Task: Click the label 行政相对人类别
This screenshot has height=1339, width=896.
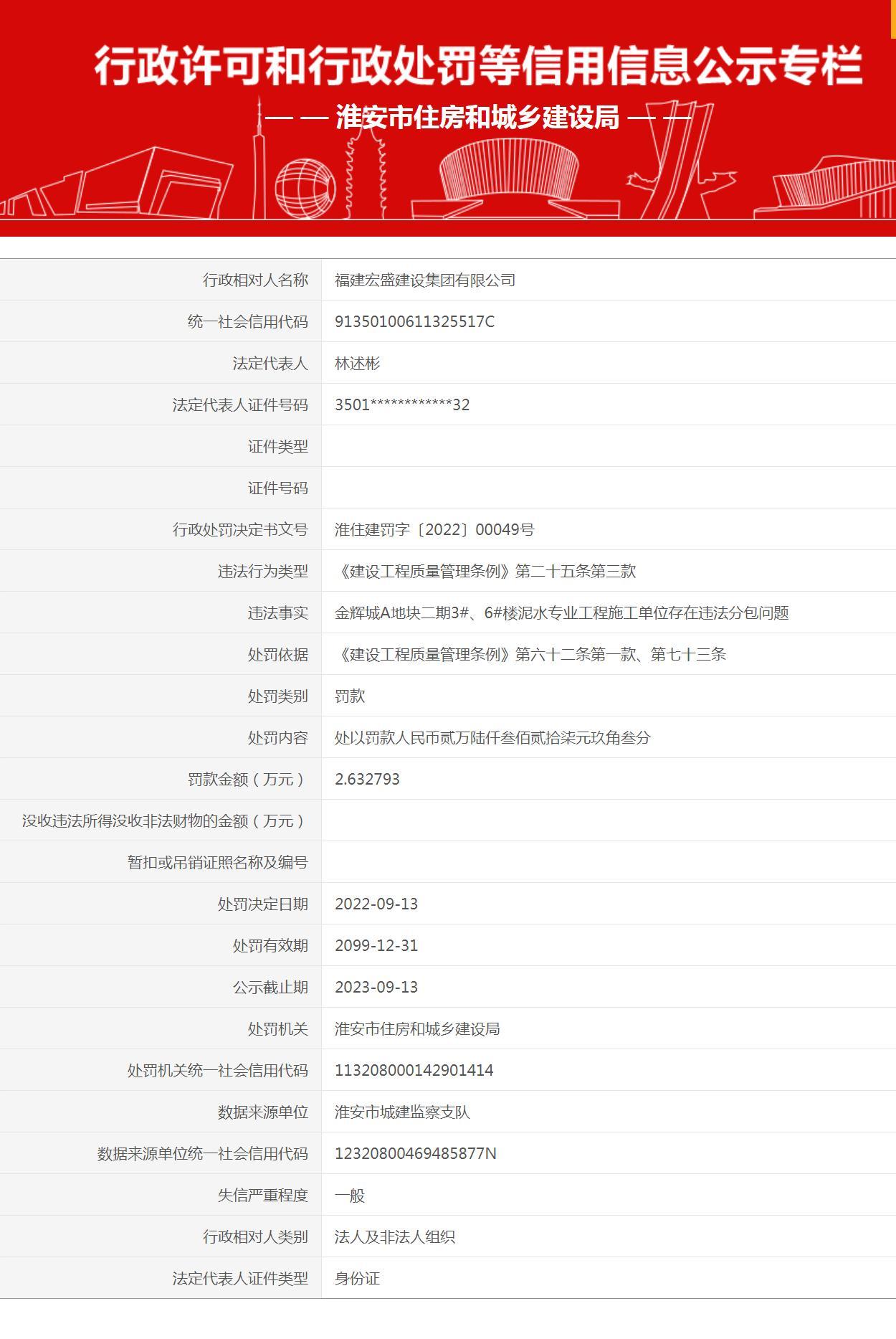Action: [x=255, y=1236]
